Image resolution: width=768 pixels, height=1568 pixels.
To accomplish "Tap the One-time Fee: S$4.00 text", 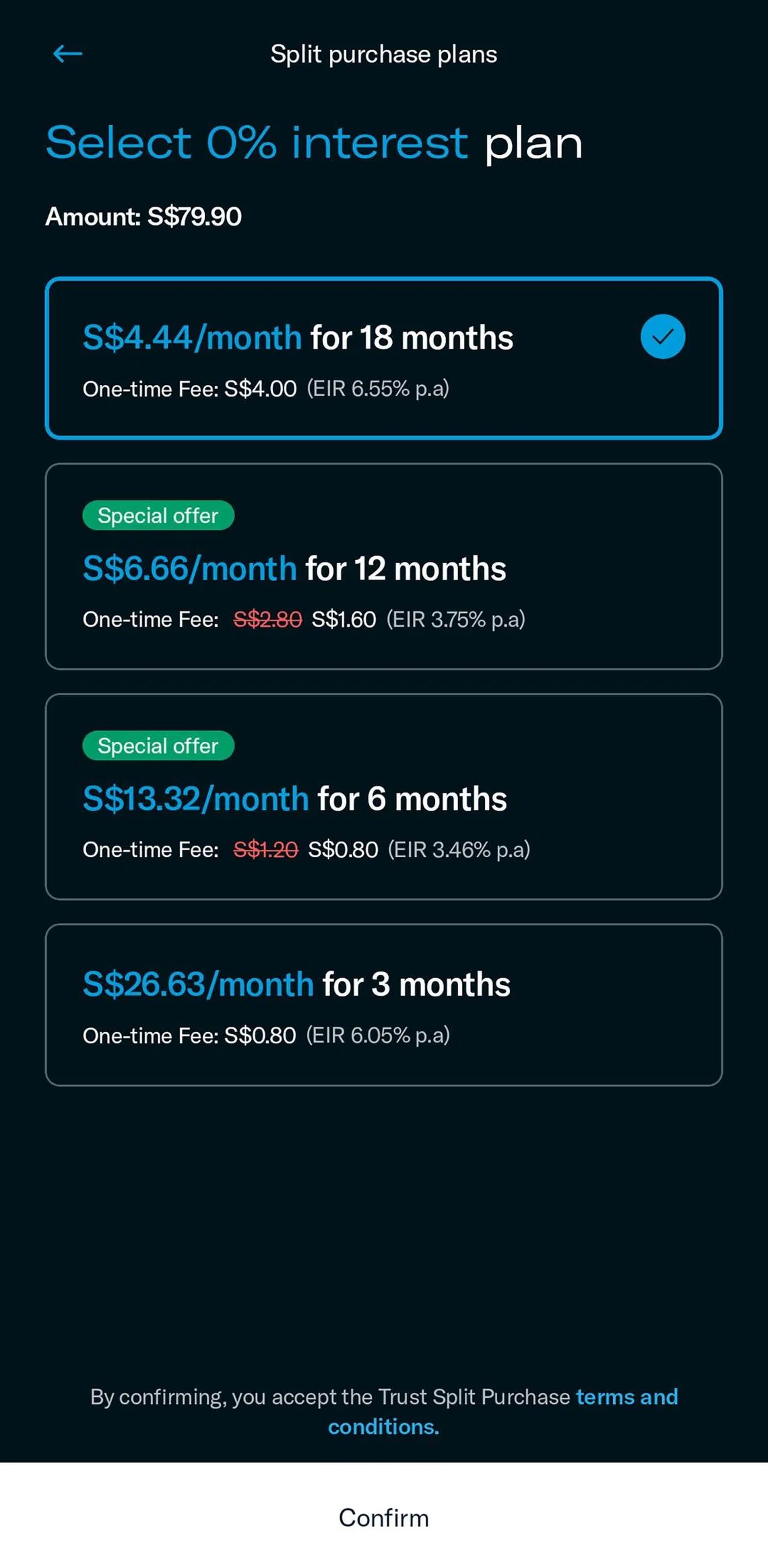I will coord(189,389).
